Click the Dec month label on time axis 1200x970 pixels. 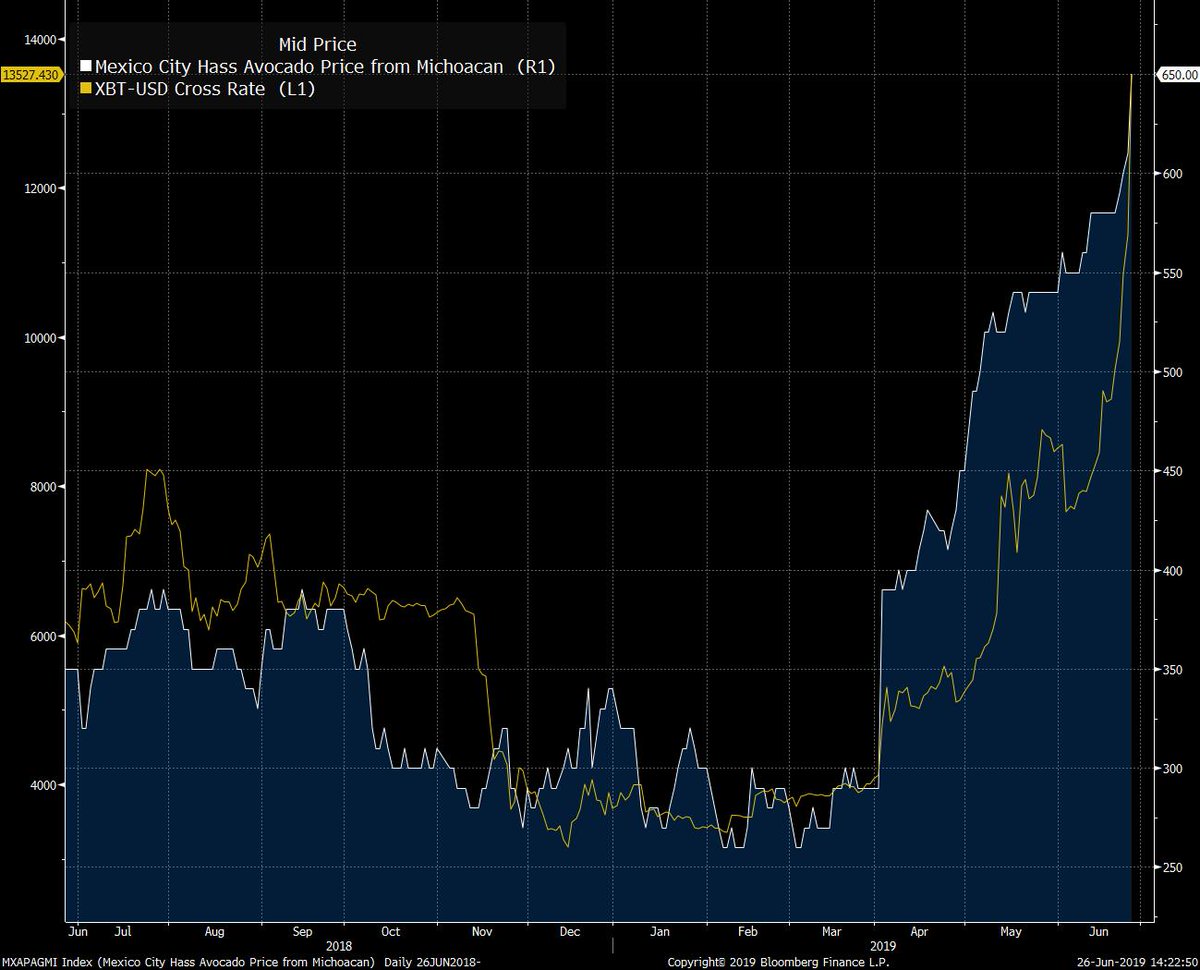pyautogui.click(x=569, y=931)
